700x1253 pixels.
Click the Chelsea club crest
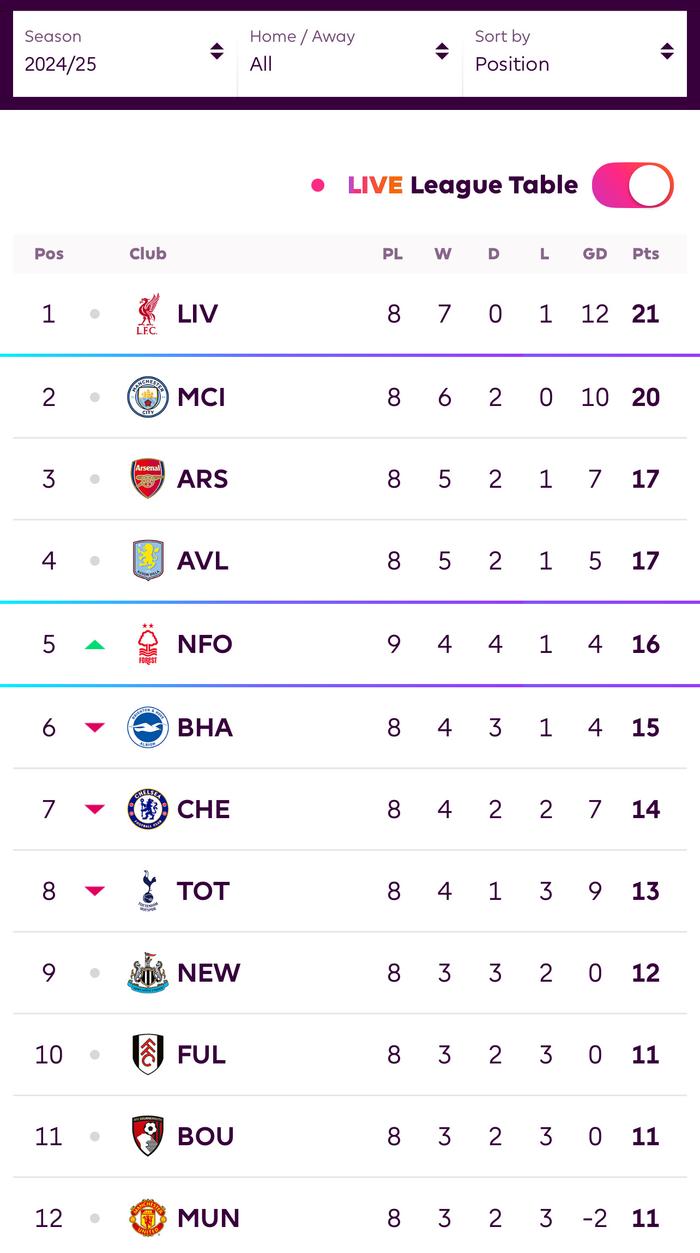(148, 809)
